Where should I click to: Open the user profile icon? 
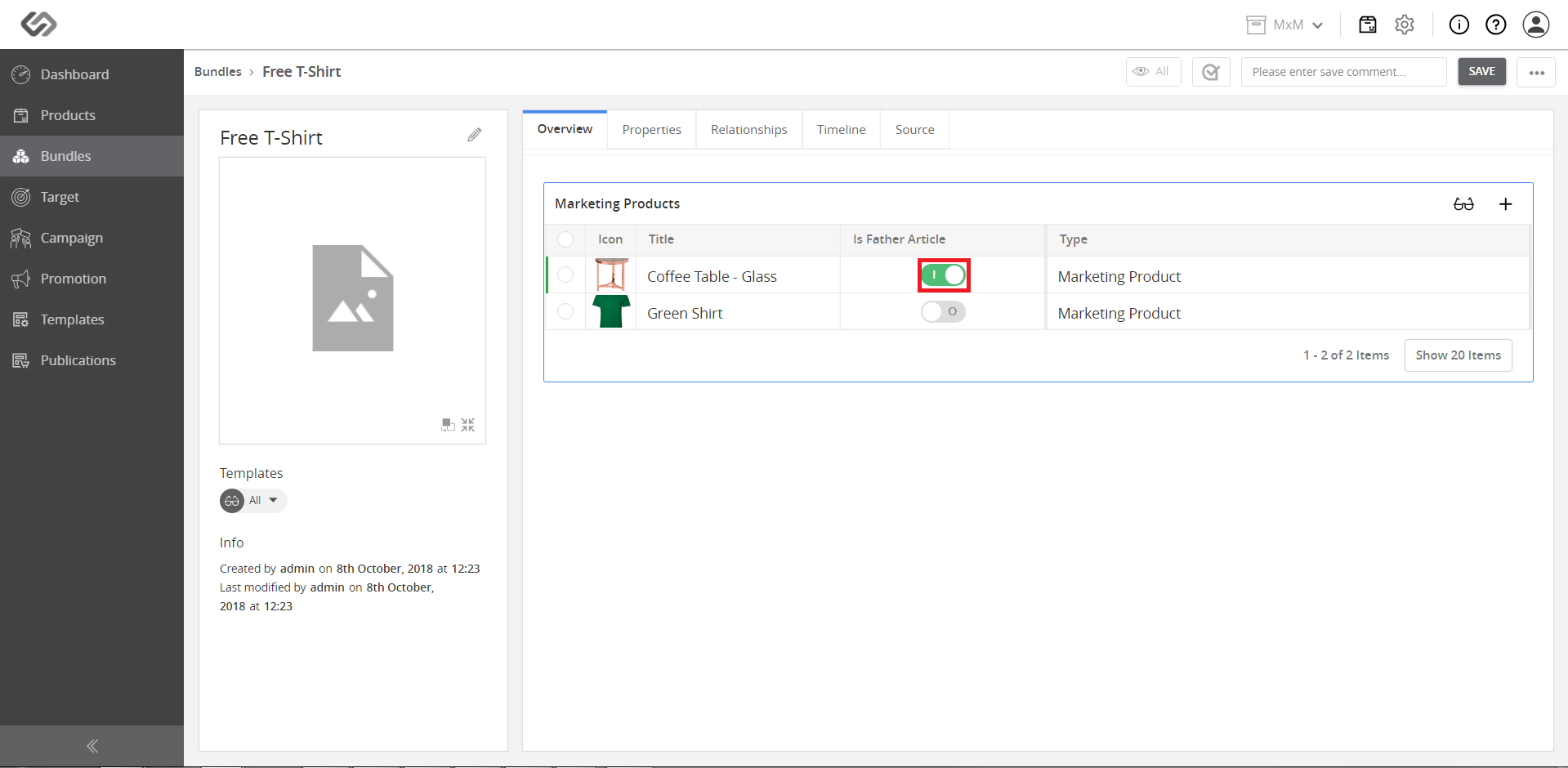[1536, 25]
